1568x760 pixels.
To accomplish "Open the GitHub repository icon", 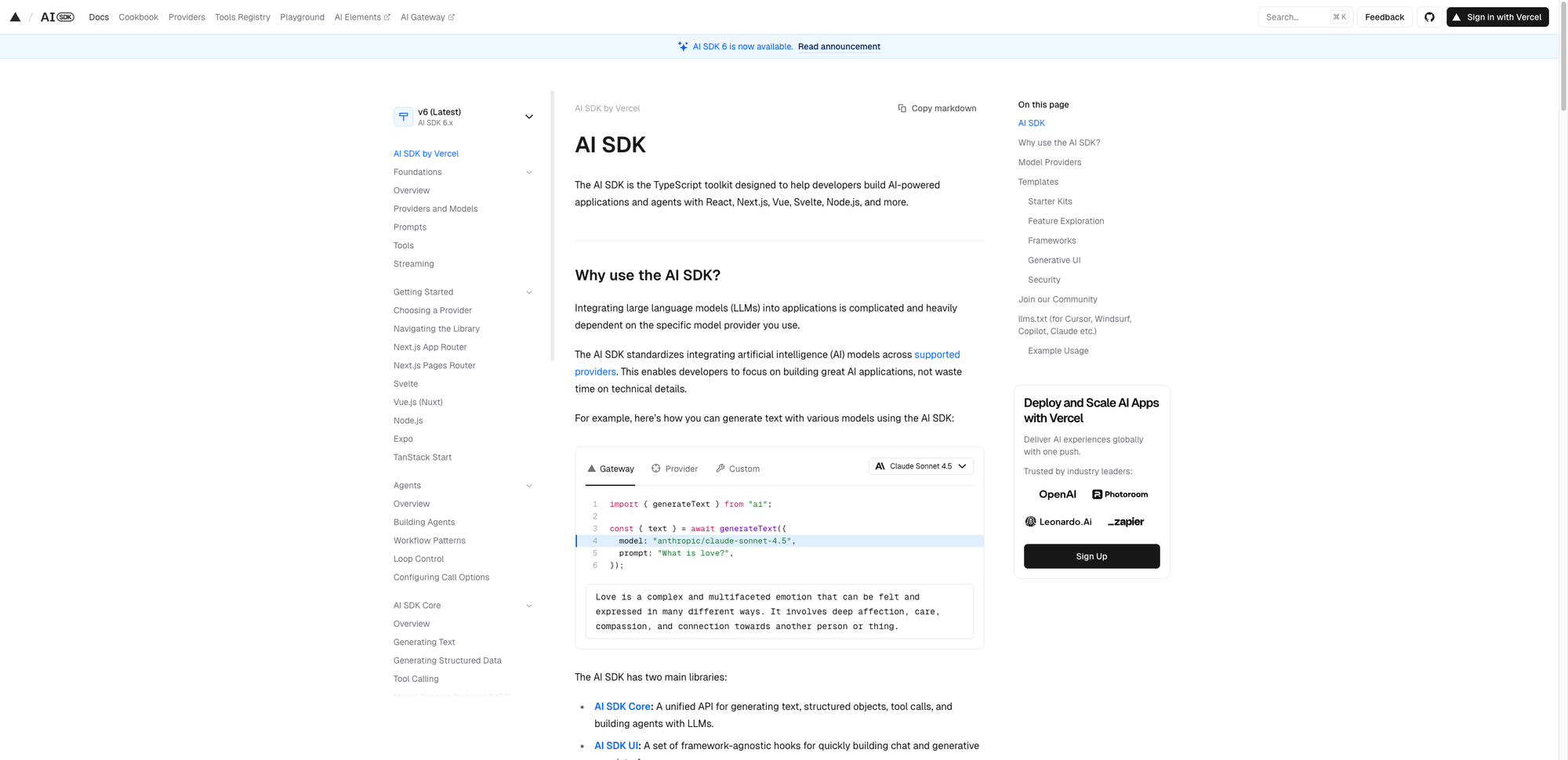I will [1429, 17].
